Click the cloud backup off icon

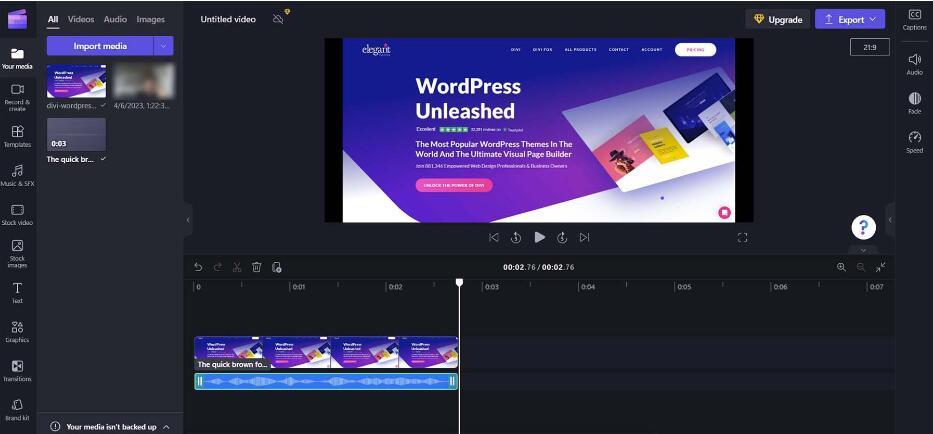coord(278,18)
